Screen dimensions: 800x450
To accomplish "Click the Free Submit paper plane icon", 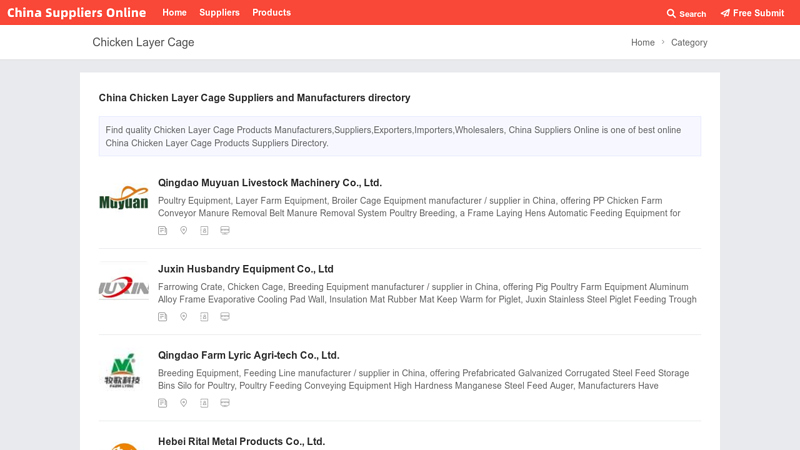I will click(725, 13).
